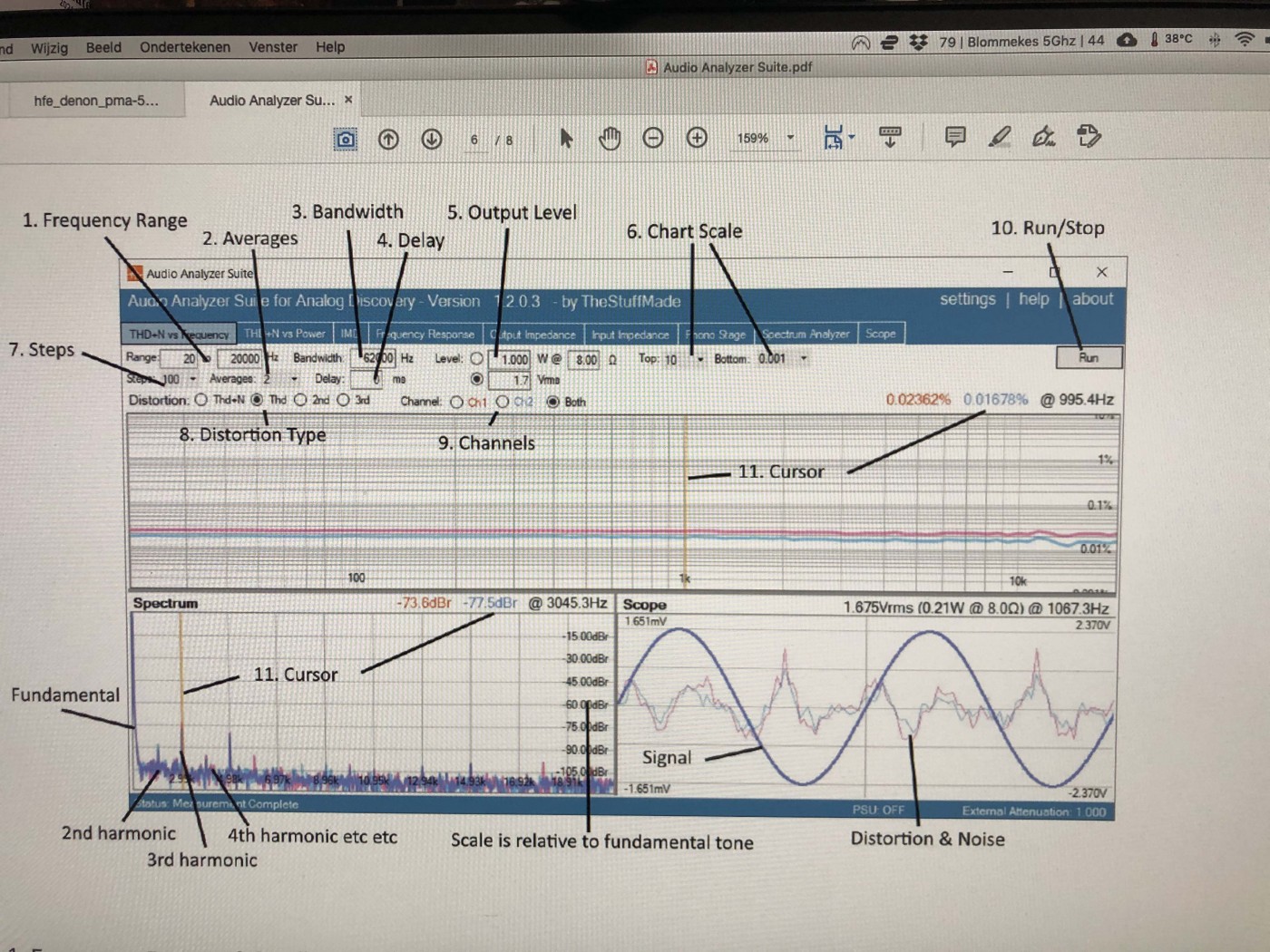
Task: Go to next page with down arrow
Action: [432, 139]
